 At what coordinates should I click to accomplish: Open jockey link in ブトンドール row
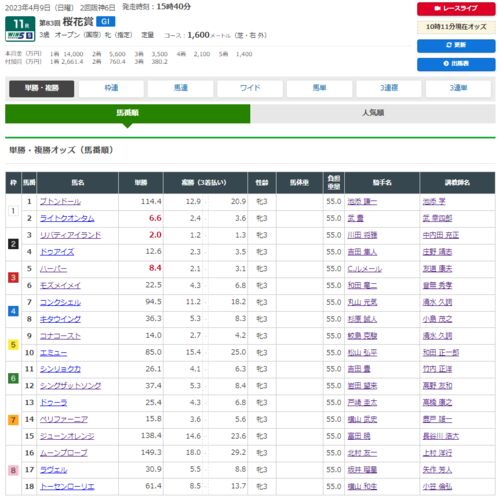[x=362, y=202]
